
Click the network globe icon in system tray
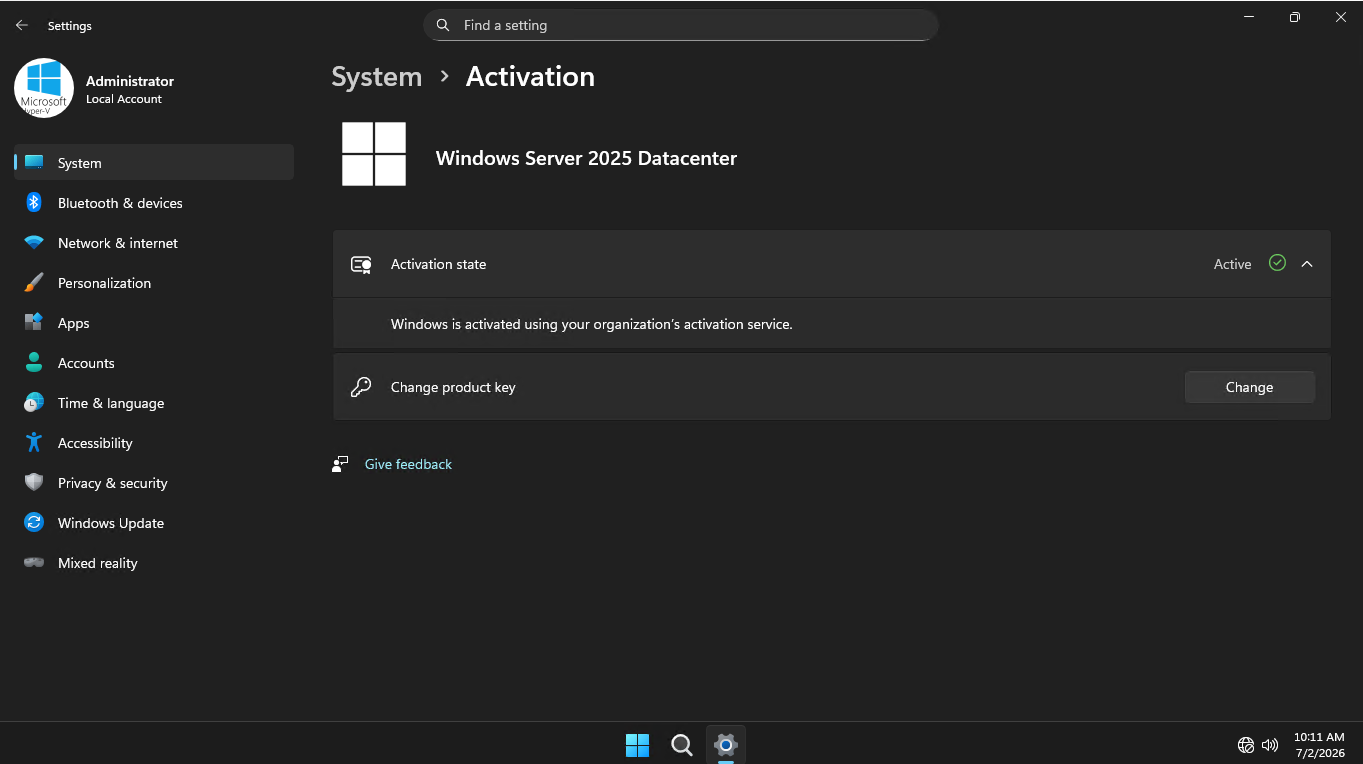[1246, 745]
